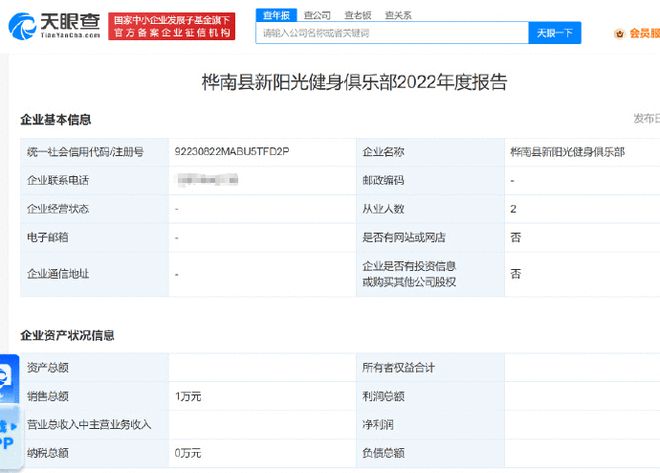Open the 会员服务 link
Image resolution: width=660 pixels, height=473 pixels.
point(644,33)
